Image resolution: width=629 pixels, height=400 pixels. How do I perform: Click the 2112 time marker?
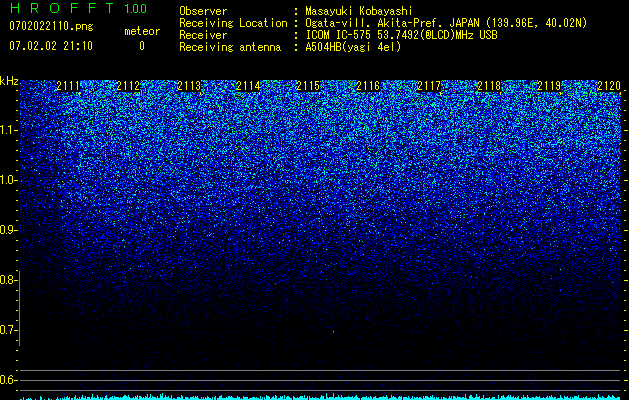128,86
